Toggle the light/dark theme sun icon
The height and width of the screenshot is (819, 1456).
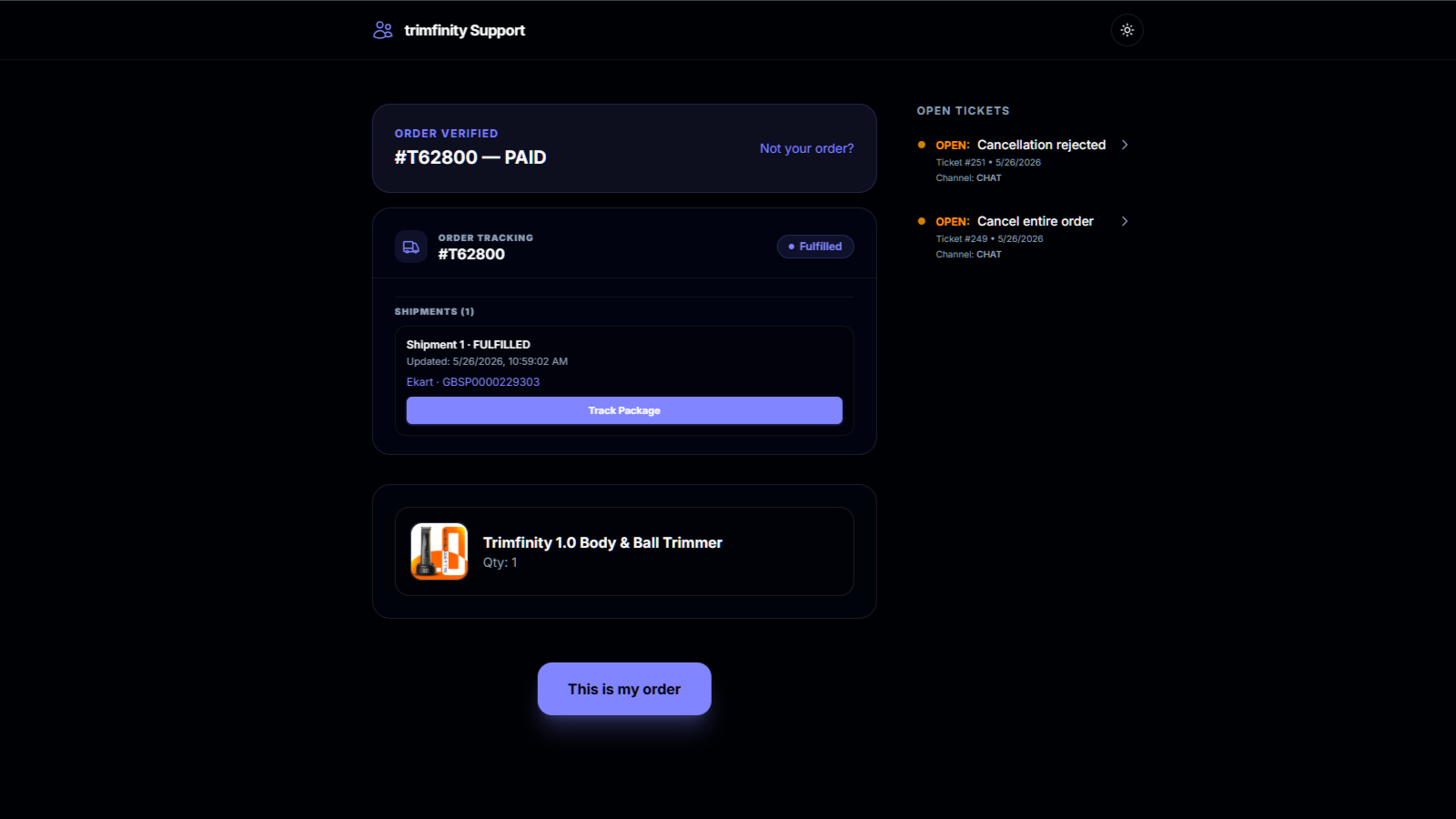1127,30
